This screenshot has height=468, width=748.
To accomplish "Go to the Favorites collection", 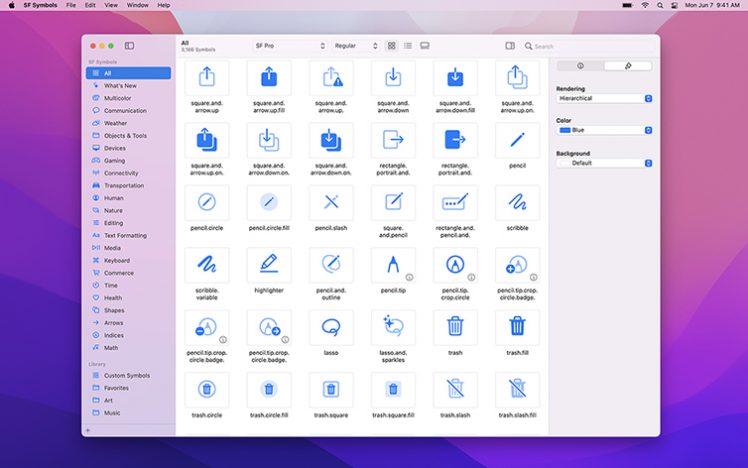I will point(116,388).
